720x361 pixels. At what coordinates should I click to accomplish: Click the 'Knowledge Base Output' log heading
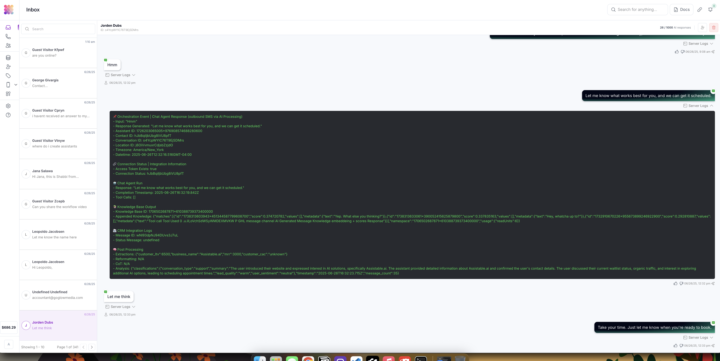135,207
